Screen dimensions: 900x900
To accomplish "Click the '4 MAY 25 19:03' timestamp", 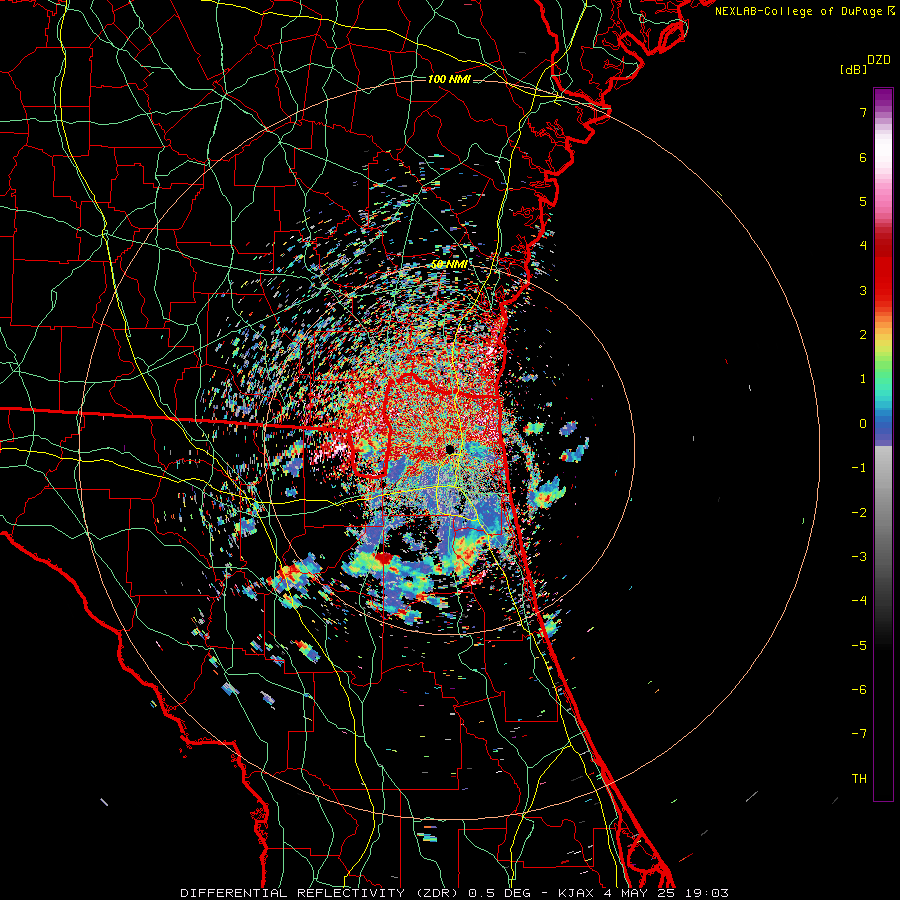I will click(x=666, y=893).
